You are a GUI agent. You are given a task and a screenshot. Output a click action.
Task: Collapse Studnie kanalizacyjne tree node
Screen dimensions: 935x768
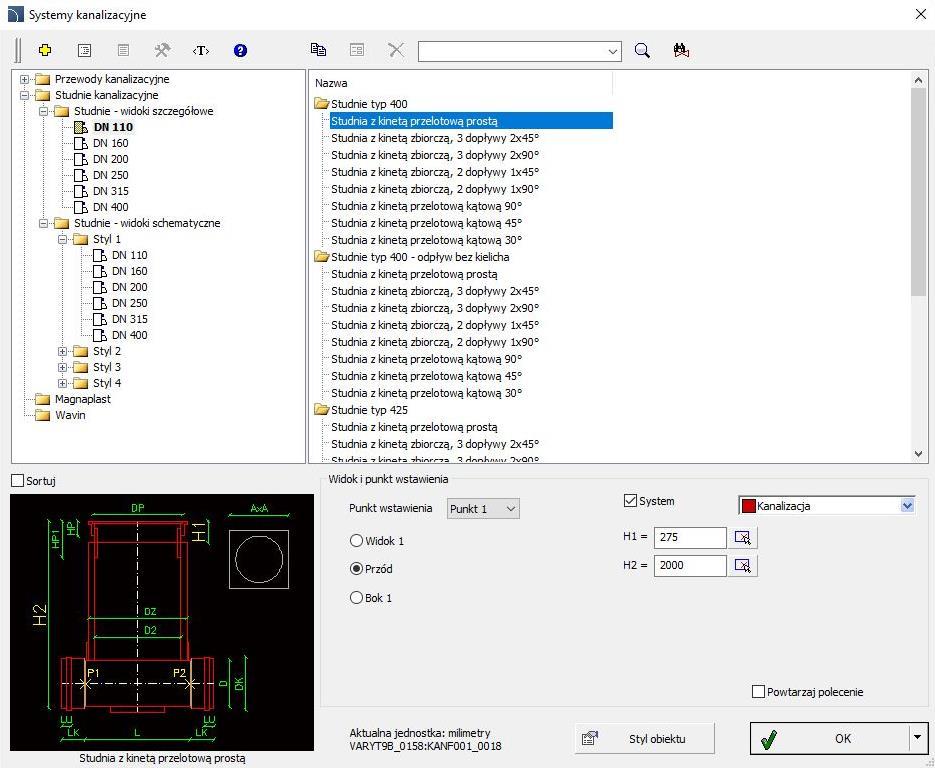tap(24, 95)
